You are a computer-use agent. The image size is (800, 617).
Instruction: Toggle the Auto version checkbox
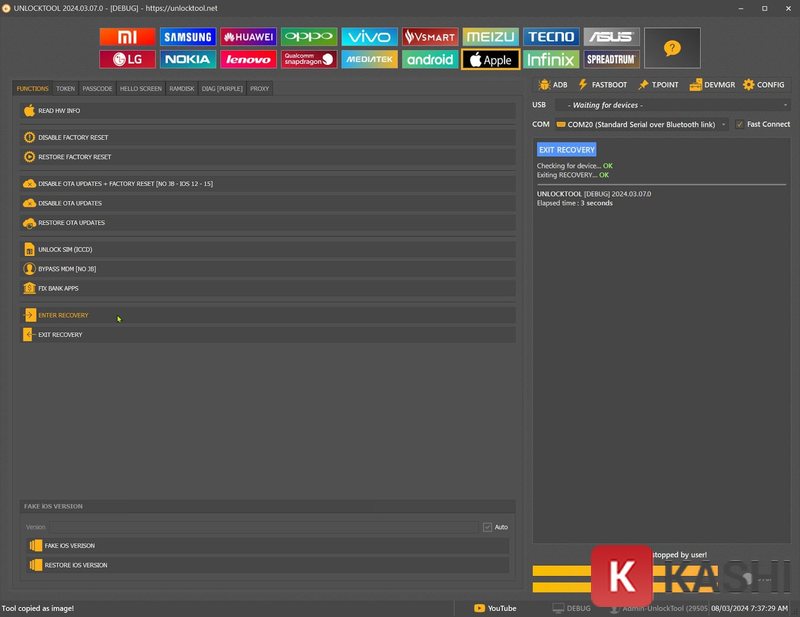click(487, 527)
